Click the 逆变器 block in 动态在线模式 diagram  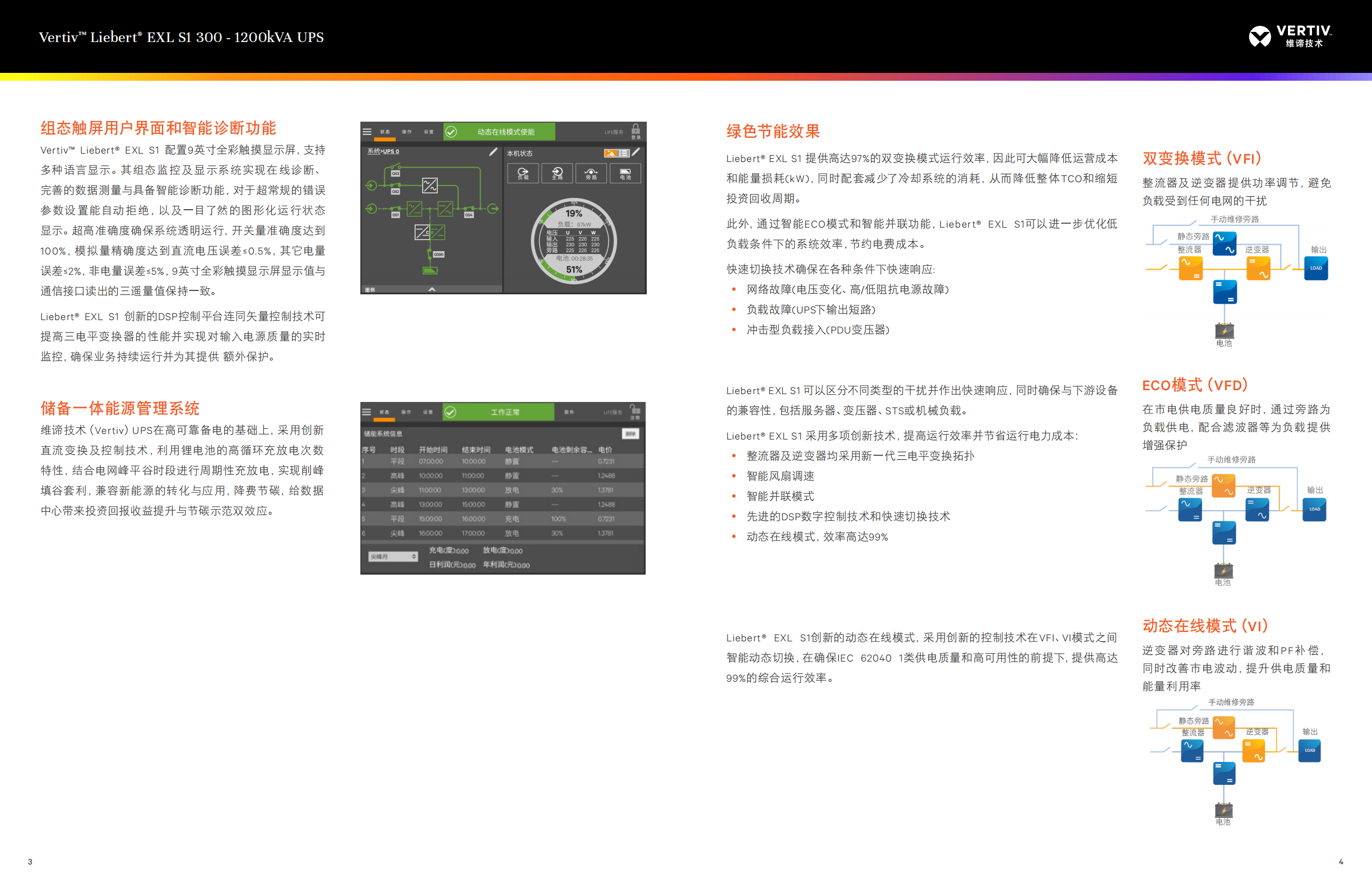click(x=1254, y=751)
